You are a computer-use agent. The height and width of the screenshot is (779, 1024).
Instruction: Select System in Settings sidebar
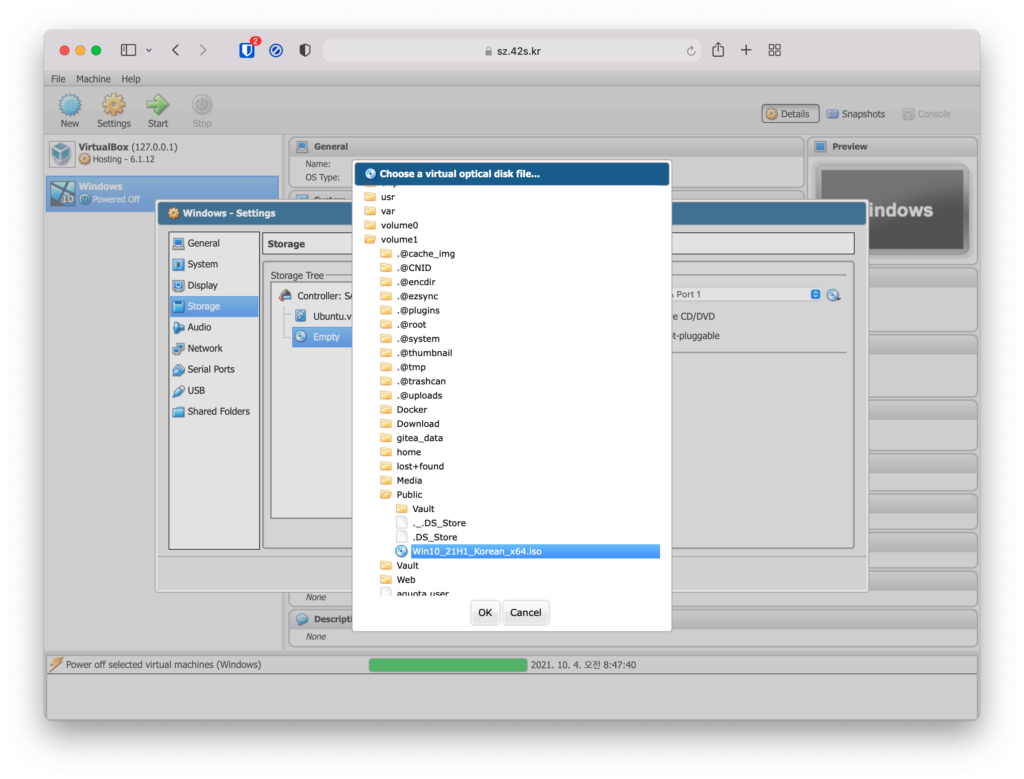(x=214, y=264)
